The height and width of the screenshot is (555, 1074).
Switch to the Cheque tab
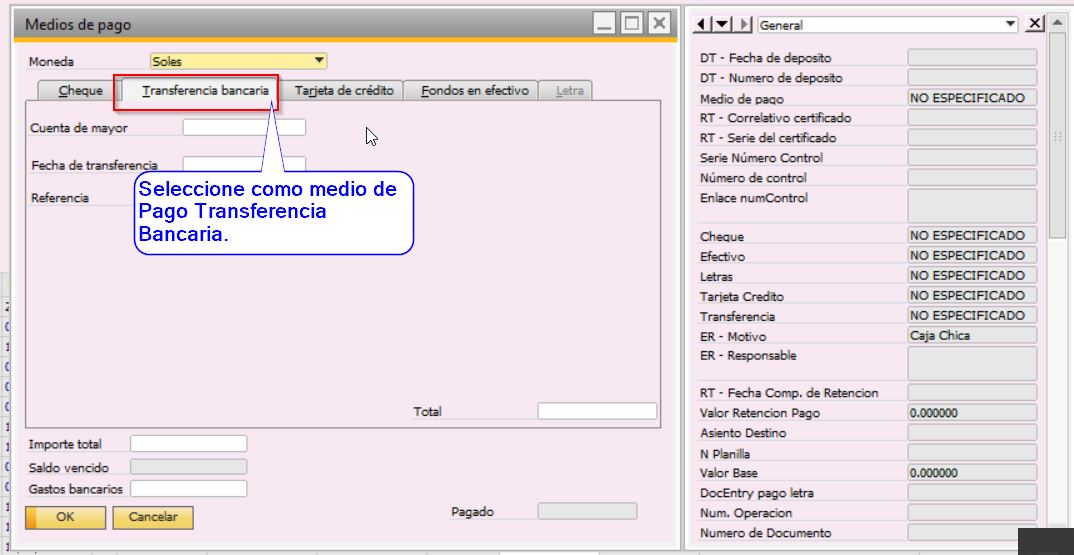click(x=81, y=91)
